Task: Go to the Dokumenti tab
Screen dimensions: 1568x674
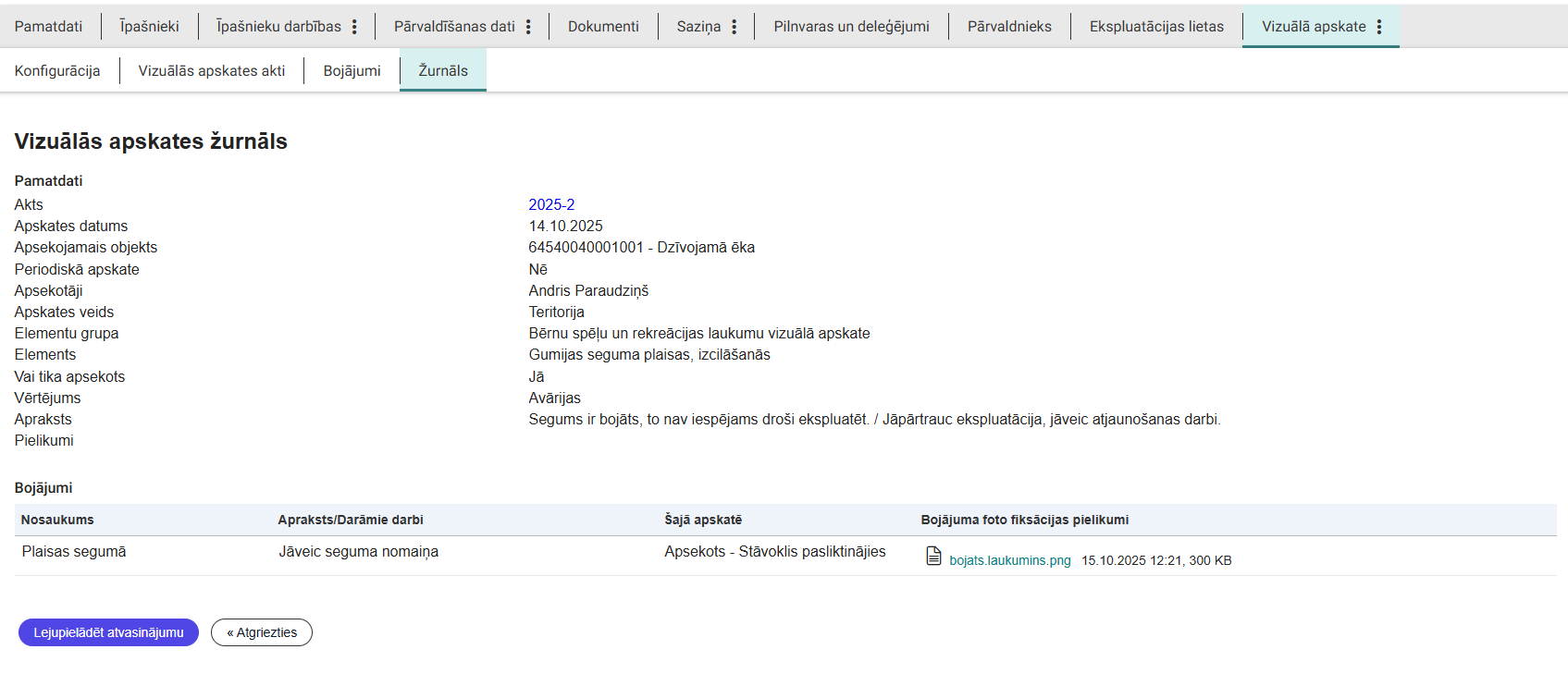Action: tap(603, 27)
